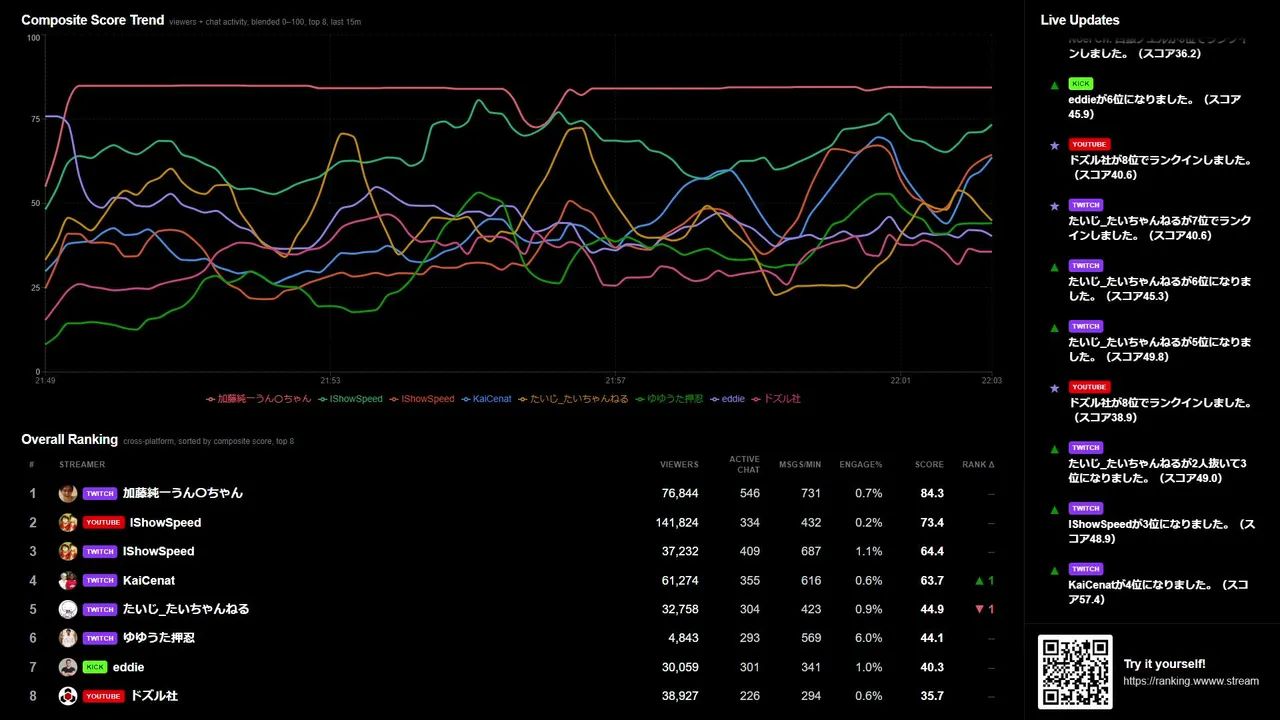Click たいじ_たいちゃんねる's red rank-down indicator
Screen dimensions: 1280x720
(x=984, y=610)
